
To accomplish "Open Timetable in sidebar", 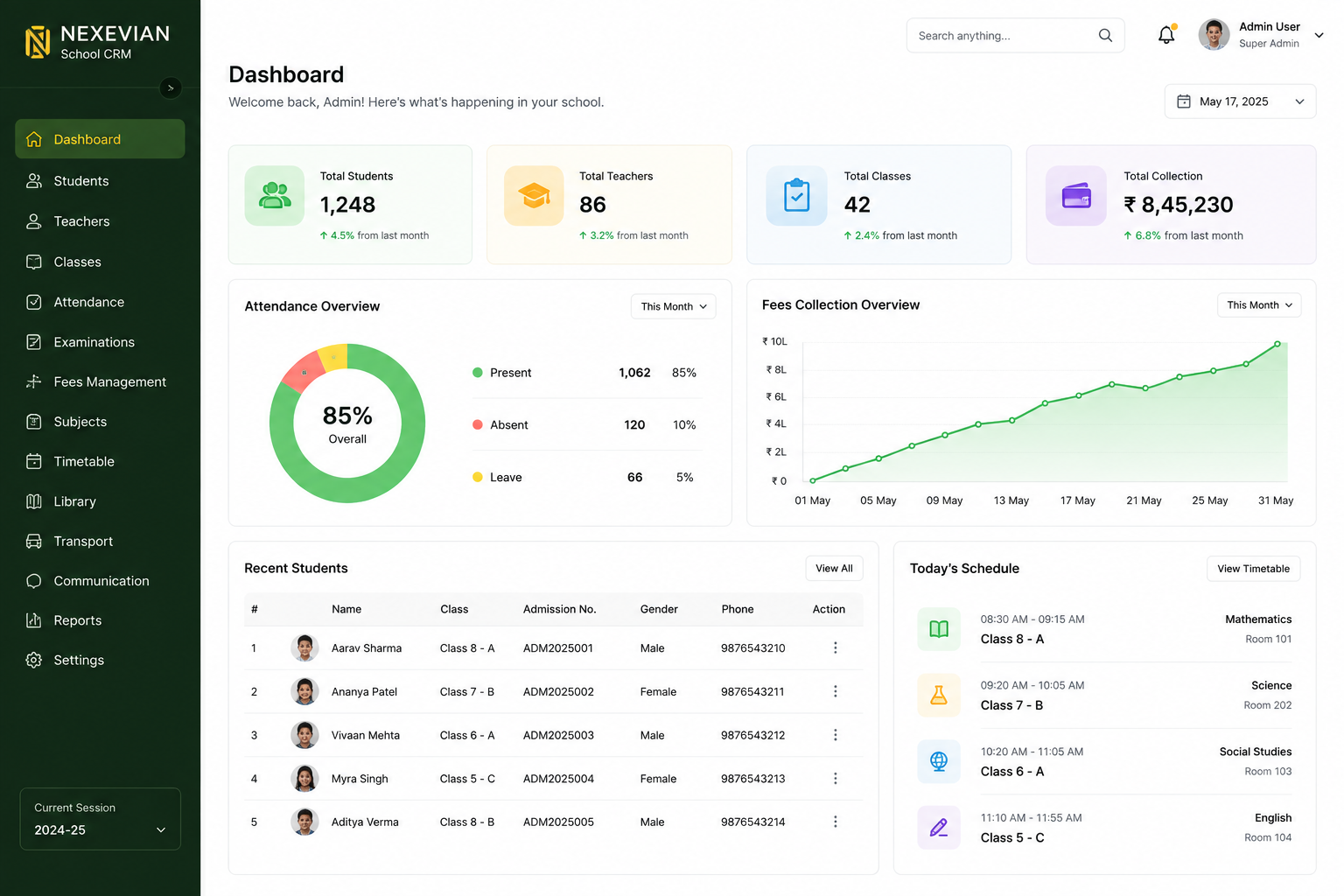I will (100, 461).
